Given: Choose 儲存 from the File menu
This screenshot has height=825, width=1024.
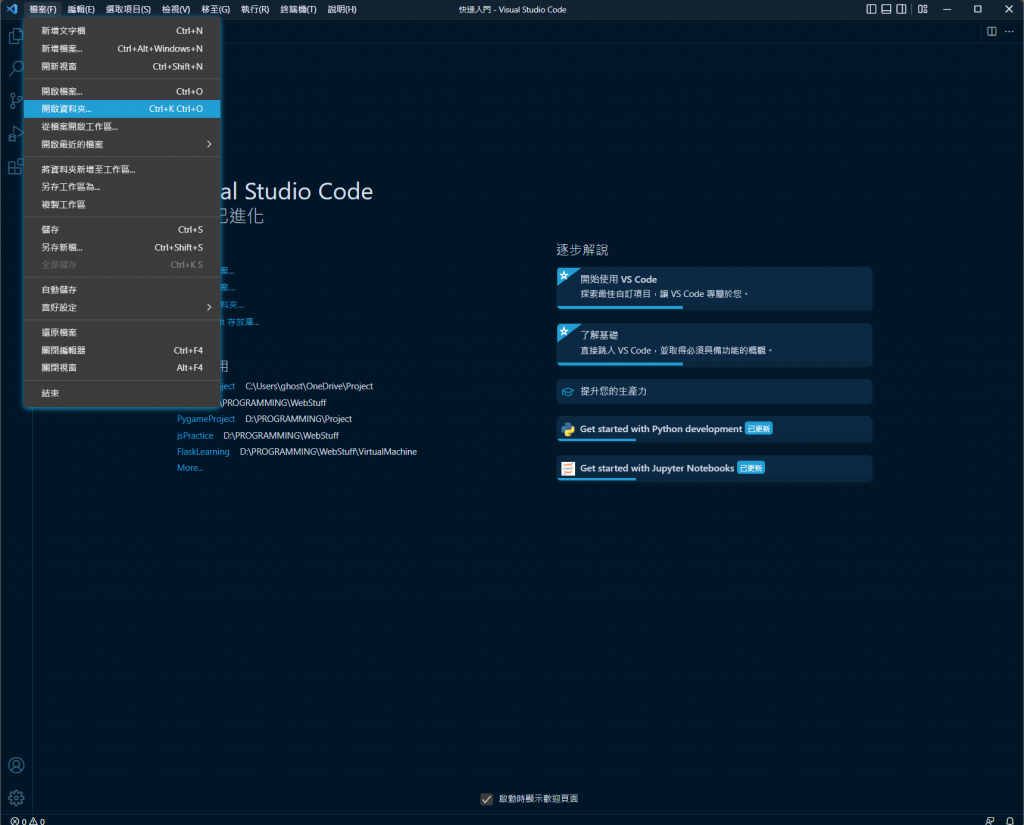Looking at the screenshot, I should click(122, 229).
